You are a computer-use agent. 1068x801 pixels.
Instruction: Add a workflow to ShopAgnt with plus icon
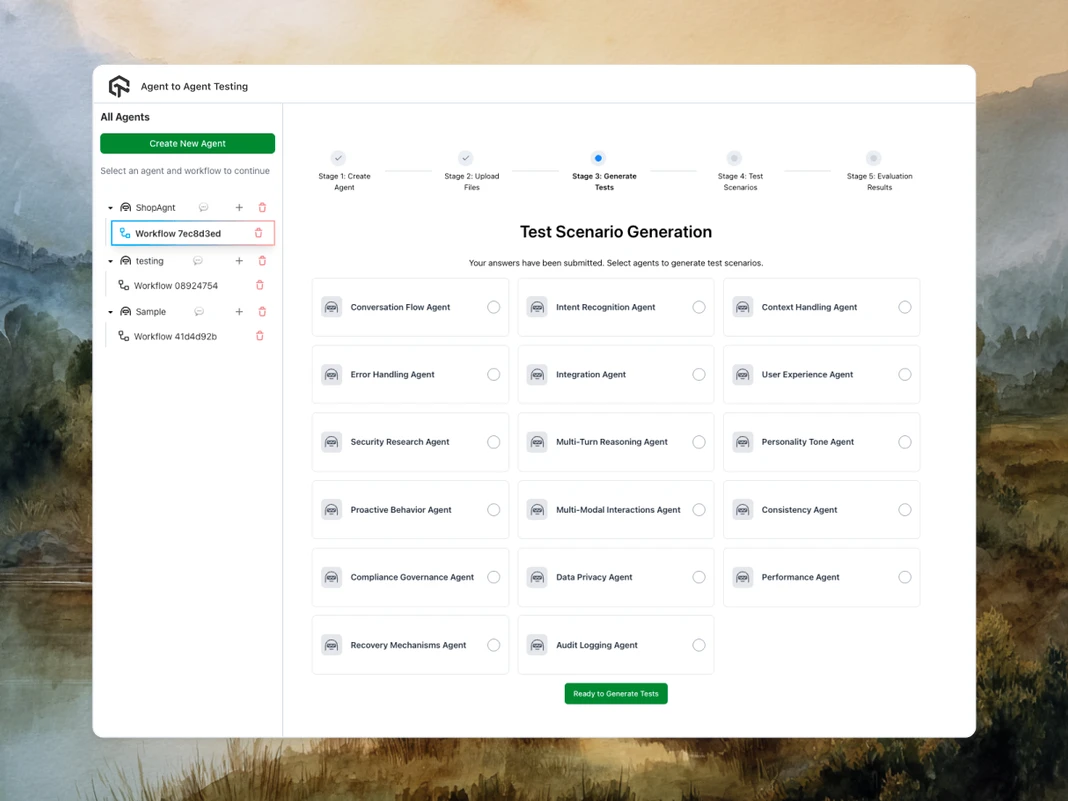(x=239, y=208)
